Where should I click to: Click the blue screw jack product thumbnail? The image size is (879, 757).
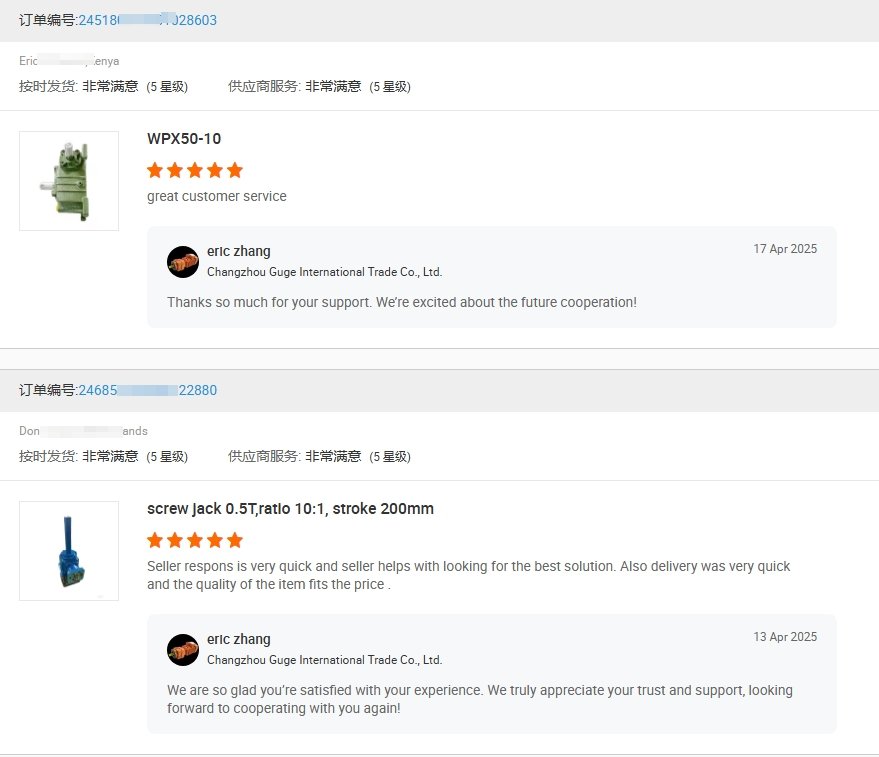[69, 551]
